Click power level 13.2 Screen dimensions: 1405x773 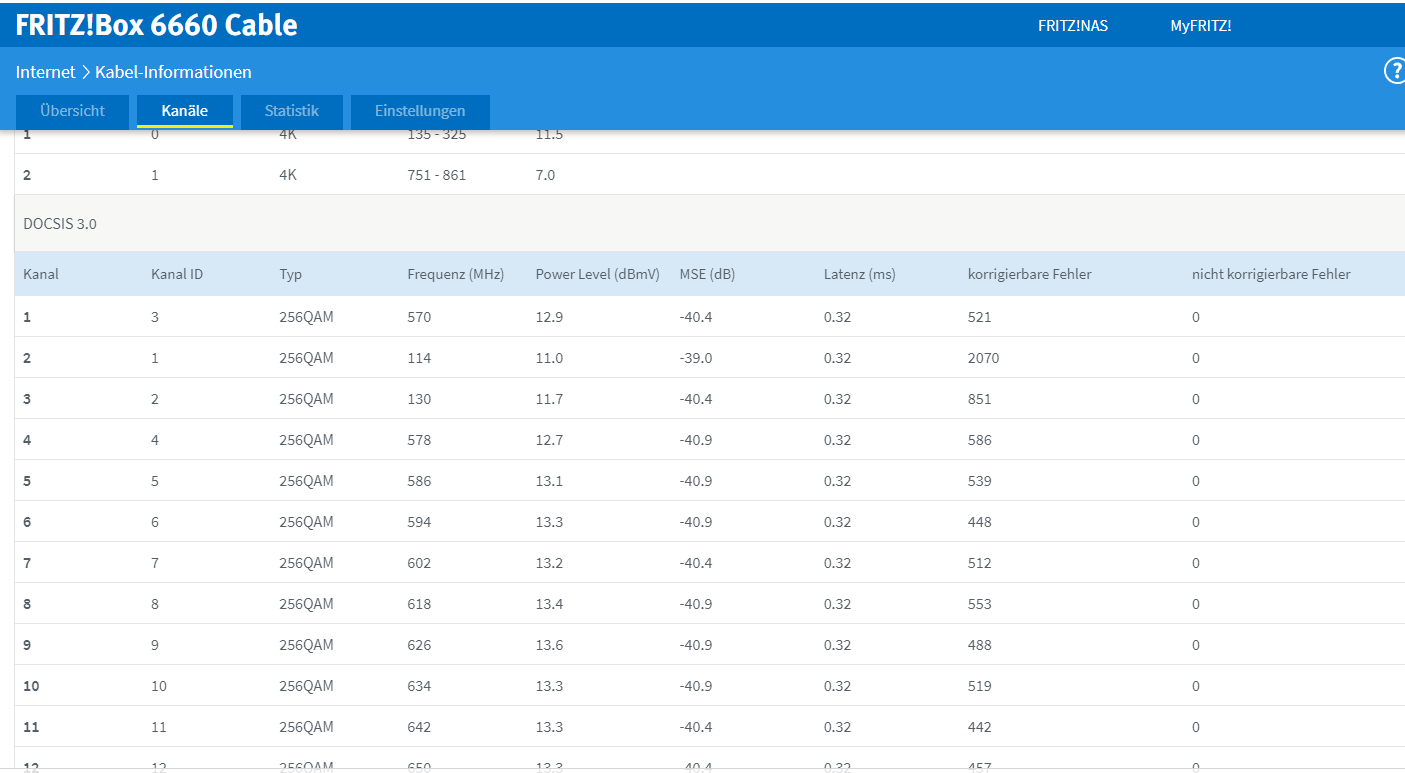[x=549, y=563]
